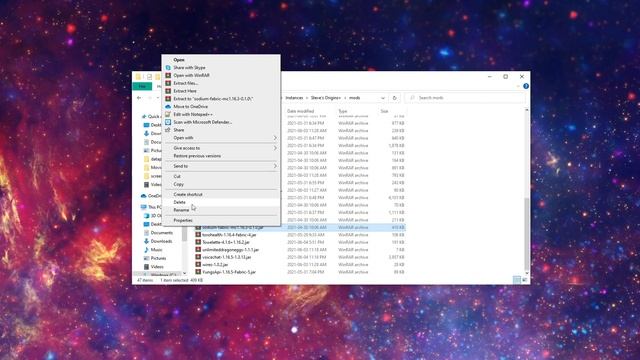Select Restore previous versions entry

(197, 156)
